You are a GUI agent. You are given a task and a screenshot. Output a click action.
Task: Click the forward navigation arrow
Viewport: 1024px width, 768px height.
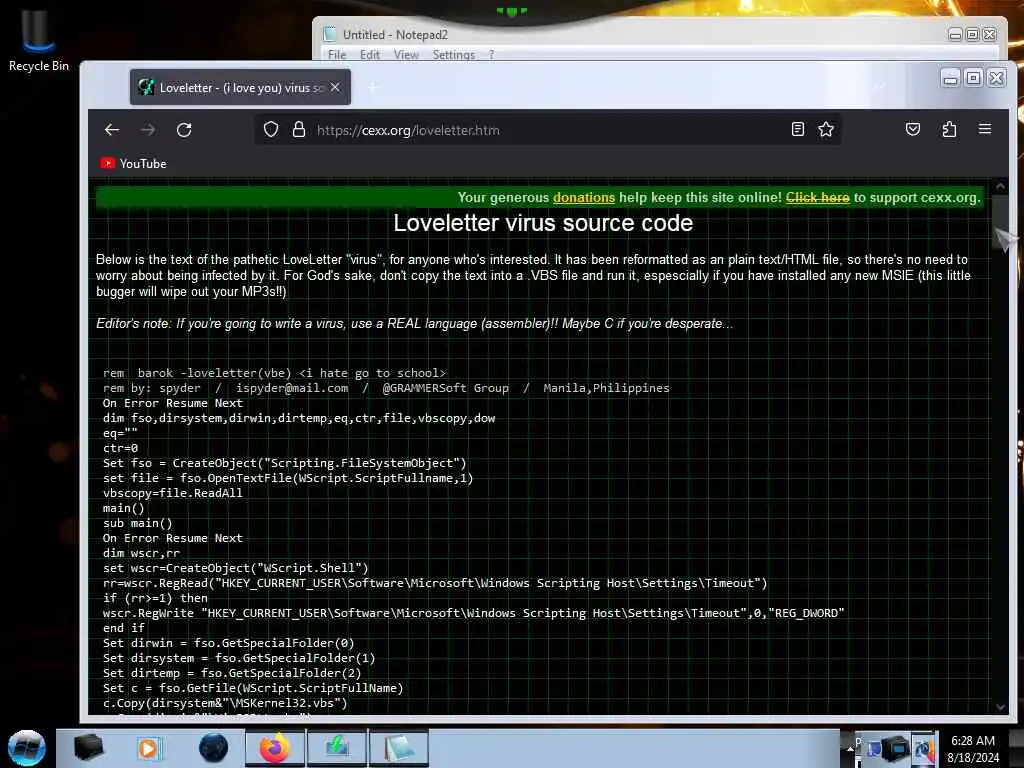click(x=148, y=130)
